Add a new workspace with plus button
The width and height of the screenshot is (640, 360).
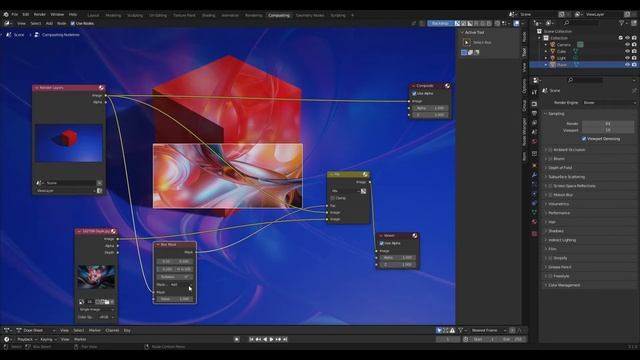pos(353,15)
